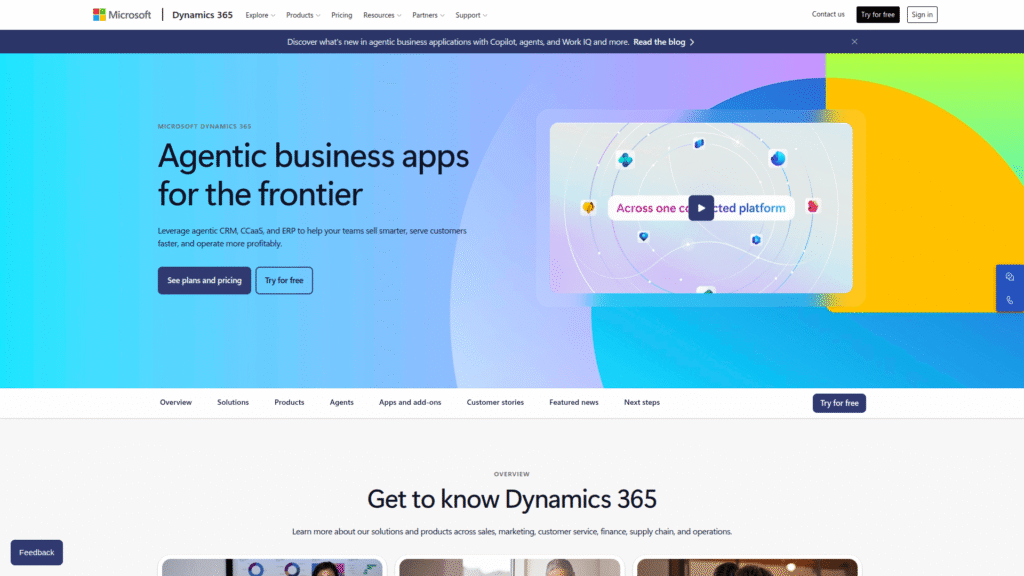Expand the Resources dropdown menu
Screen dimensions: 1024x576
point(382,15)
